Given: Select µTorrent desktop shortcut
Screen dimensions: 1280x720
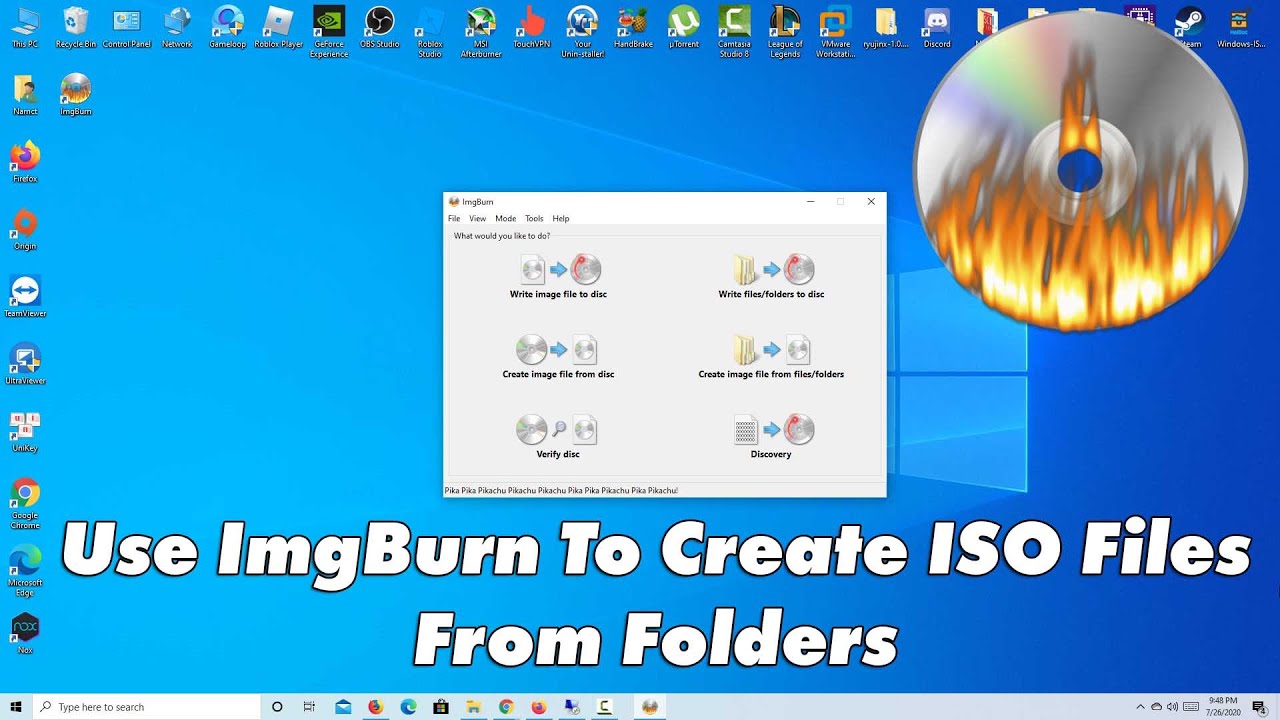Looking at the screenshot, I should click(684, 27).
